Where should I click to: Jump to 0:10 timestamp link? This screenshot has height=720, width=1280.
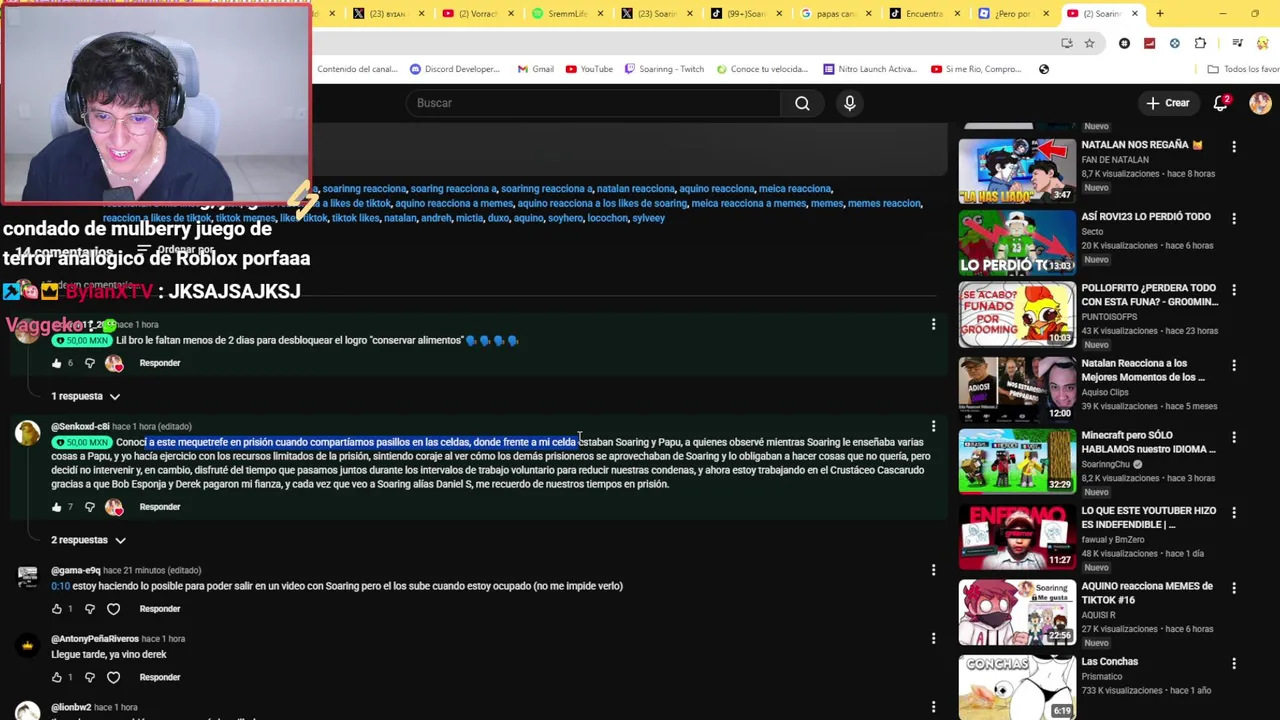60,586
